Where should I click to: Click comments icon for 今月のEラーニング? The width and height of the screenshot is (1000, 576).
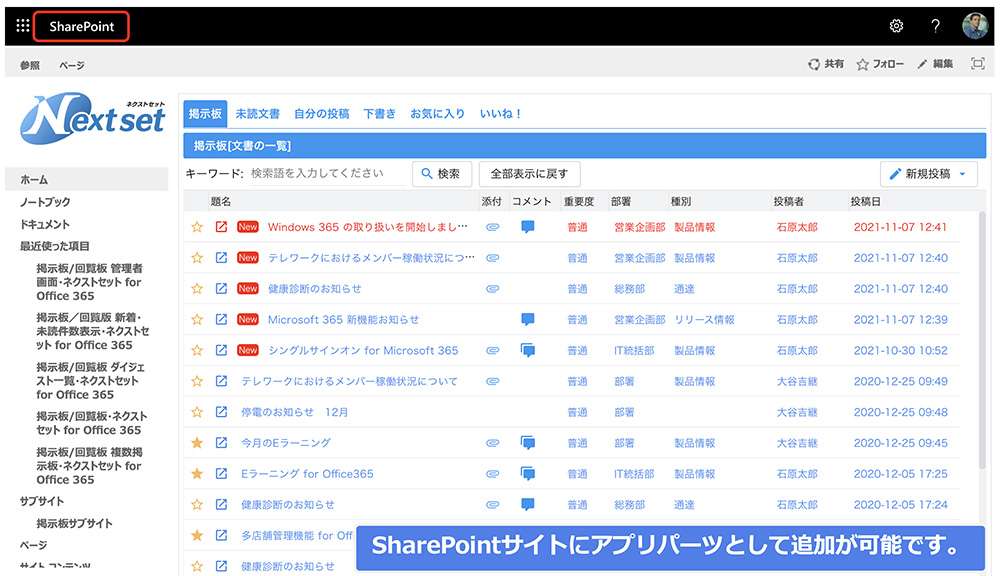point(527,443)
